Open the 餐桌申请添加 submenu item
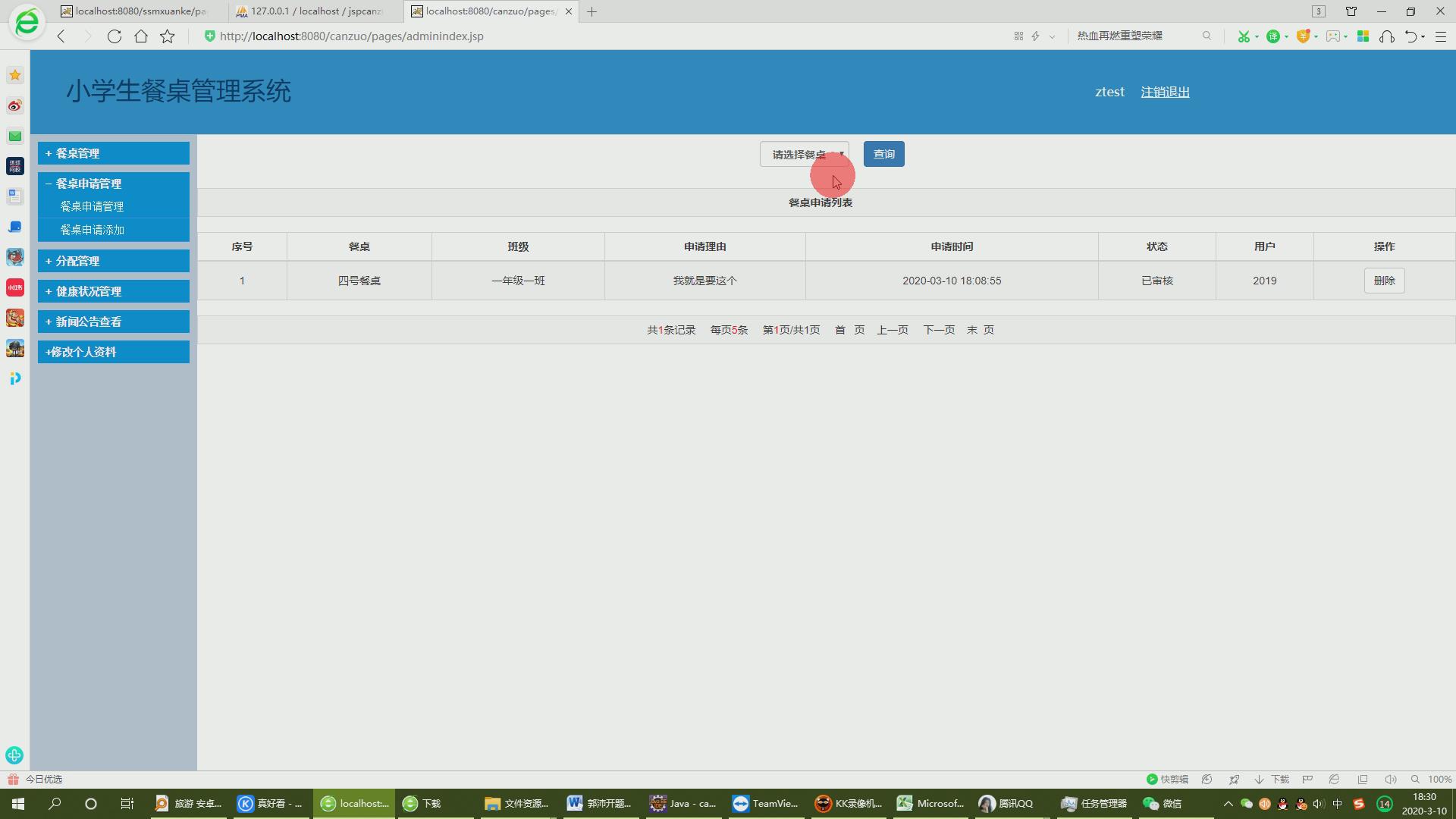Viewport: 1456px width, 819px height. pyautogui.click(x=93, y=230)
